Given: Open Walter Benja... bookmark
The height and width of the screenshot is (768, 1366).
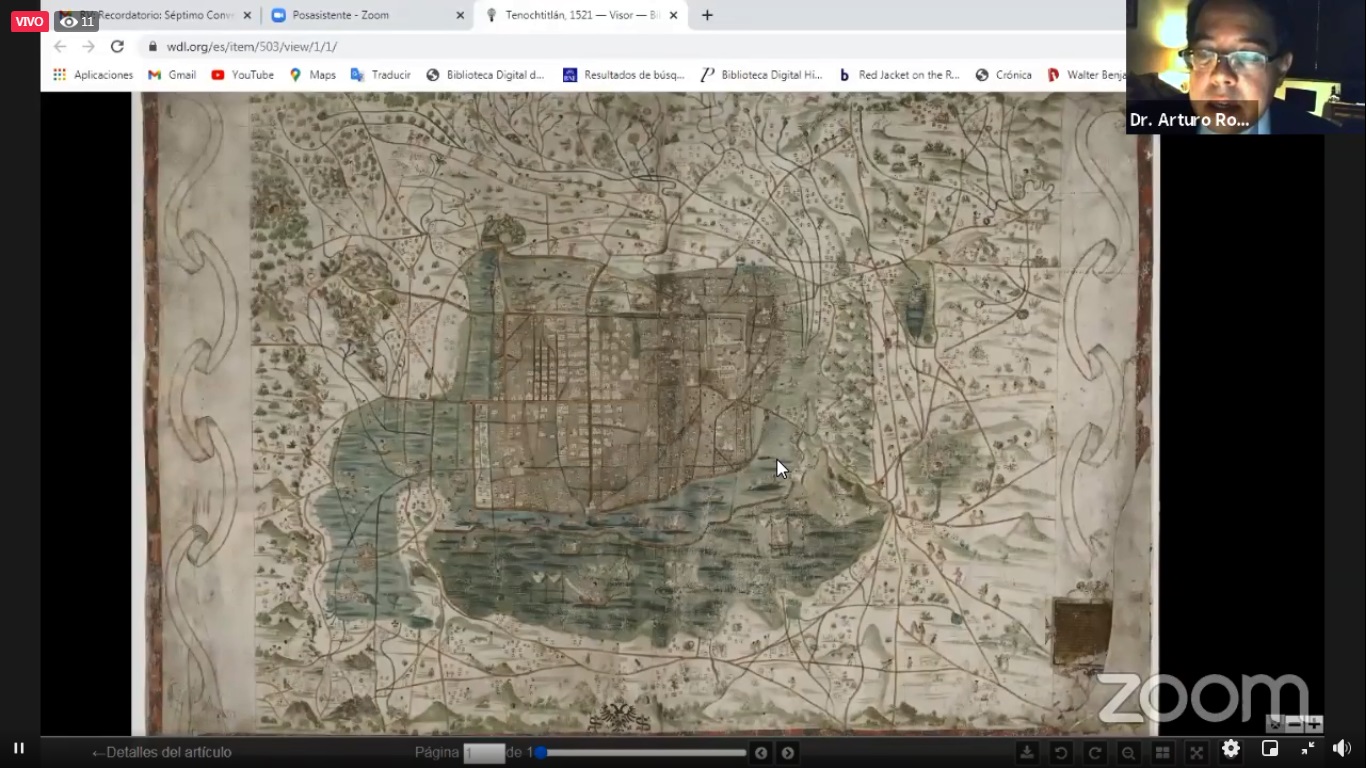Looking at the screenshot, I should click(1086, 75).
